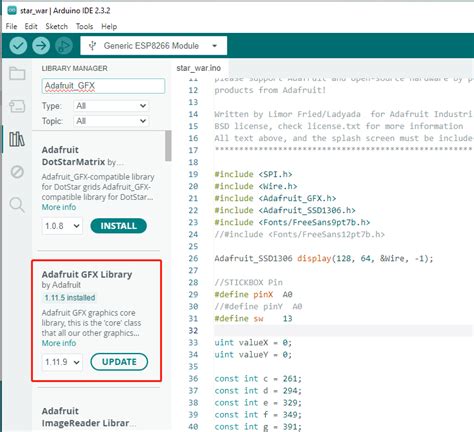Image resolution: width=474 pixels, height=432 pixels.
Task: Click the Adafruit_GFX library search field
Action: 103,86
